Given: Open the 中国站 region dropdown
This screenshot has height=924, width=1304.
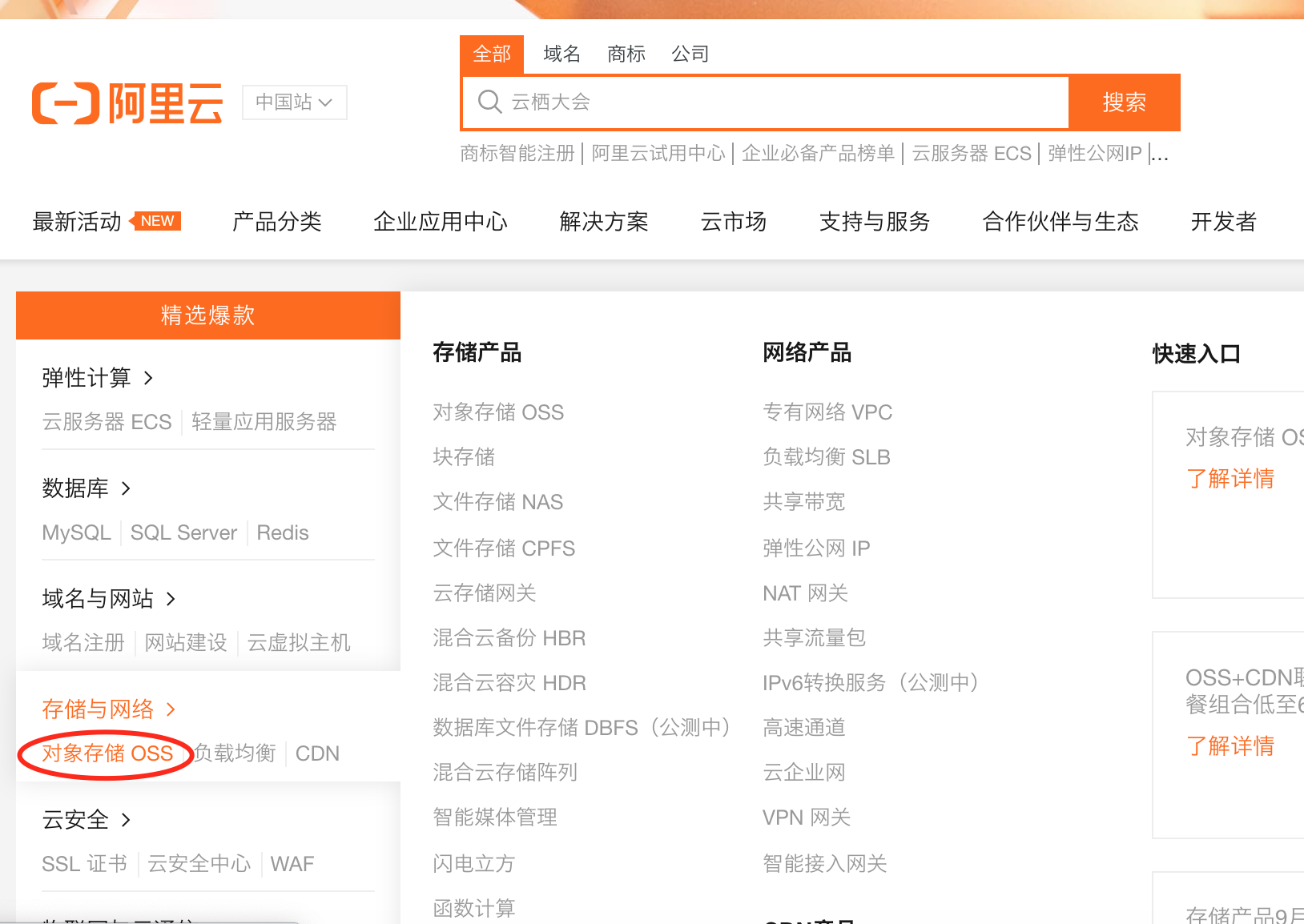Looking at the screenshot, I should coord(294,102).
